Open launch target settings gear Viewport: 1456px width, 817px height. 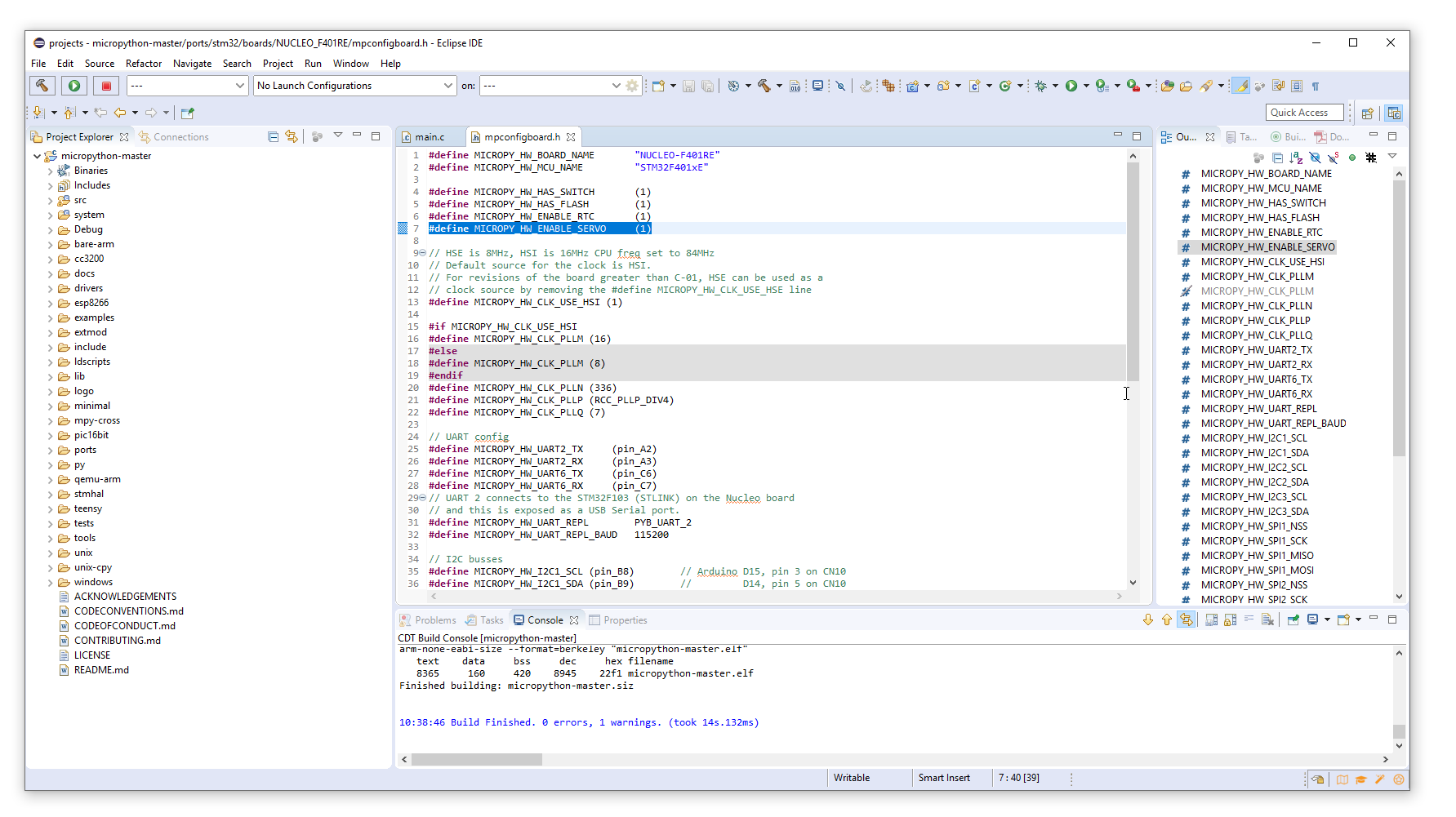631,86
